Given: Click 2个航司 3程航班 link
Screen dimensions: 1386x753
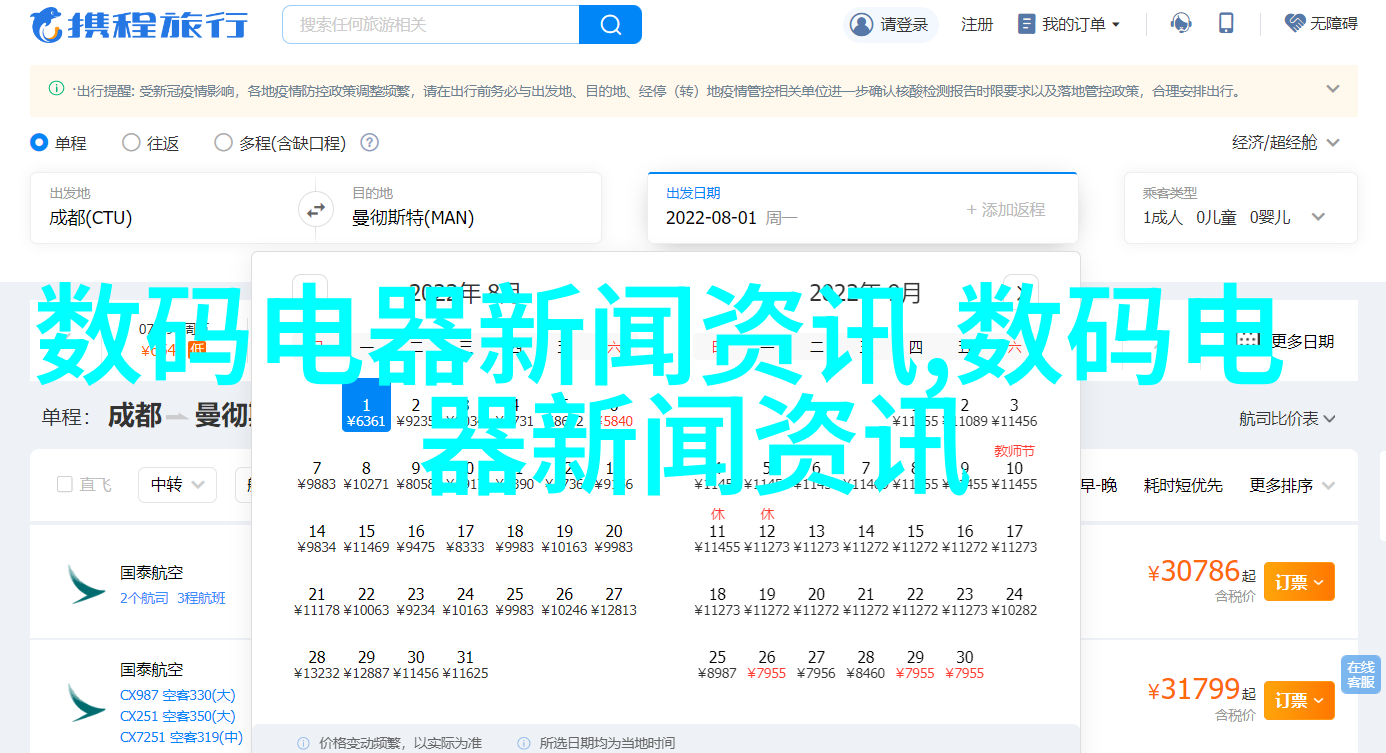Looking at the screenshot, I should (173, 598).
